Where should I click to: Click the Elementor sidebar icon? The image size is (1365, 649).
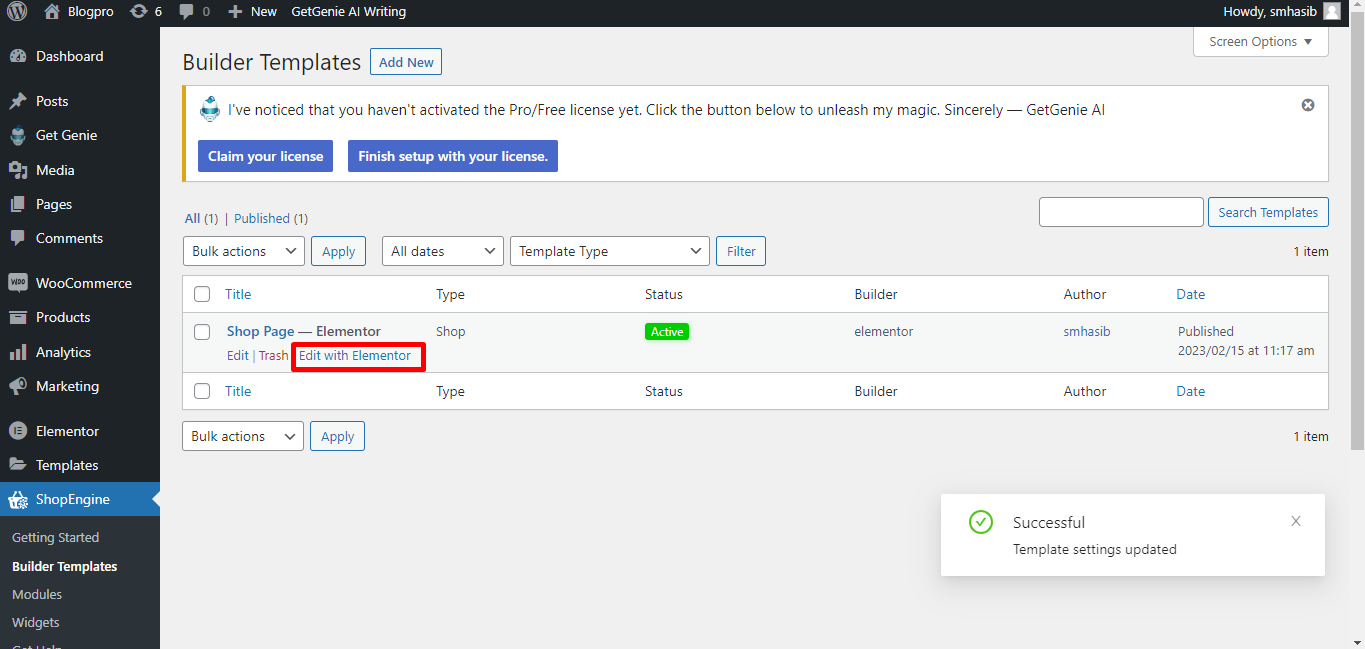point(18,431)
